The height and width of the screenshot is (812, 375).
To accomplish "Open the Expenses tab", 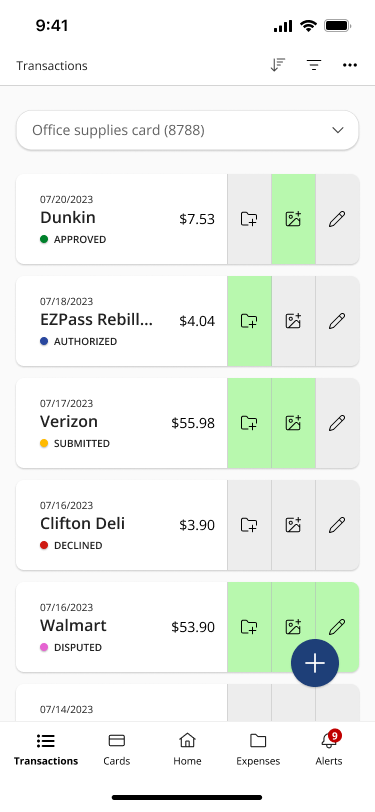I will 258,749.
